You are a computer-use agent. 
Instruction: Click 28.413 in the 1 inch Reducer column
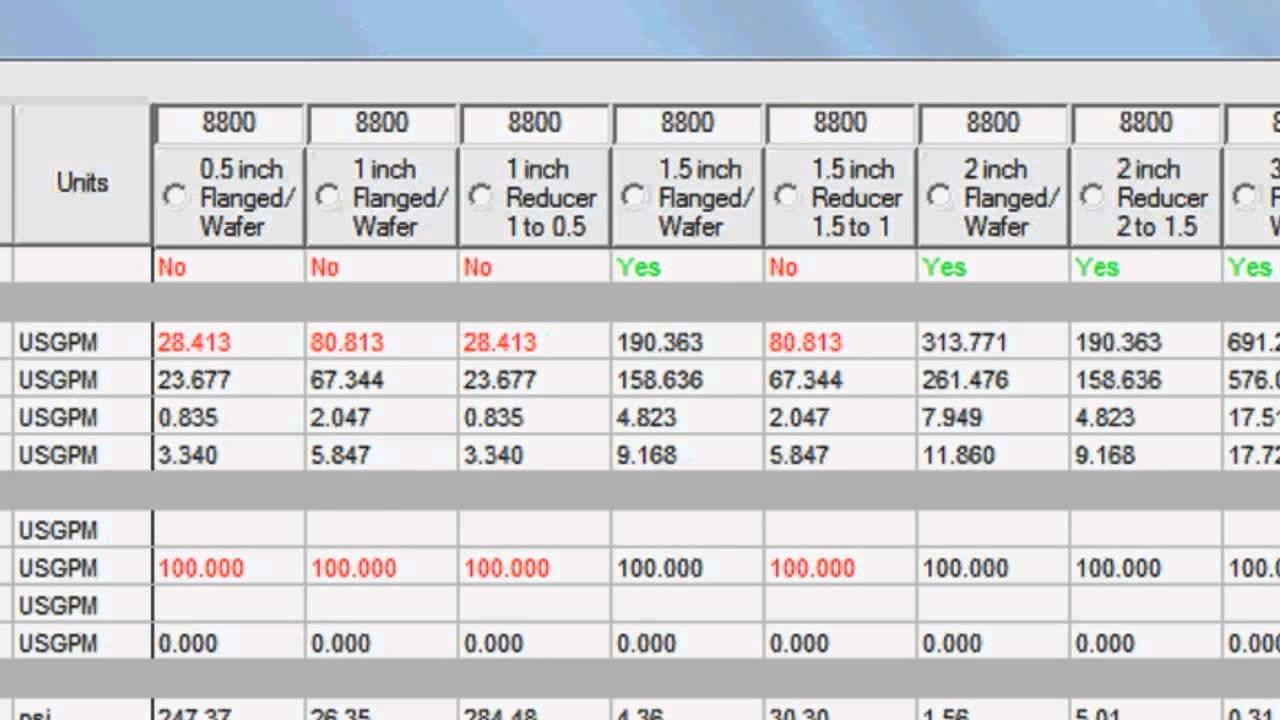500,343
